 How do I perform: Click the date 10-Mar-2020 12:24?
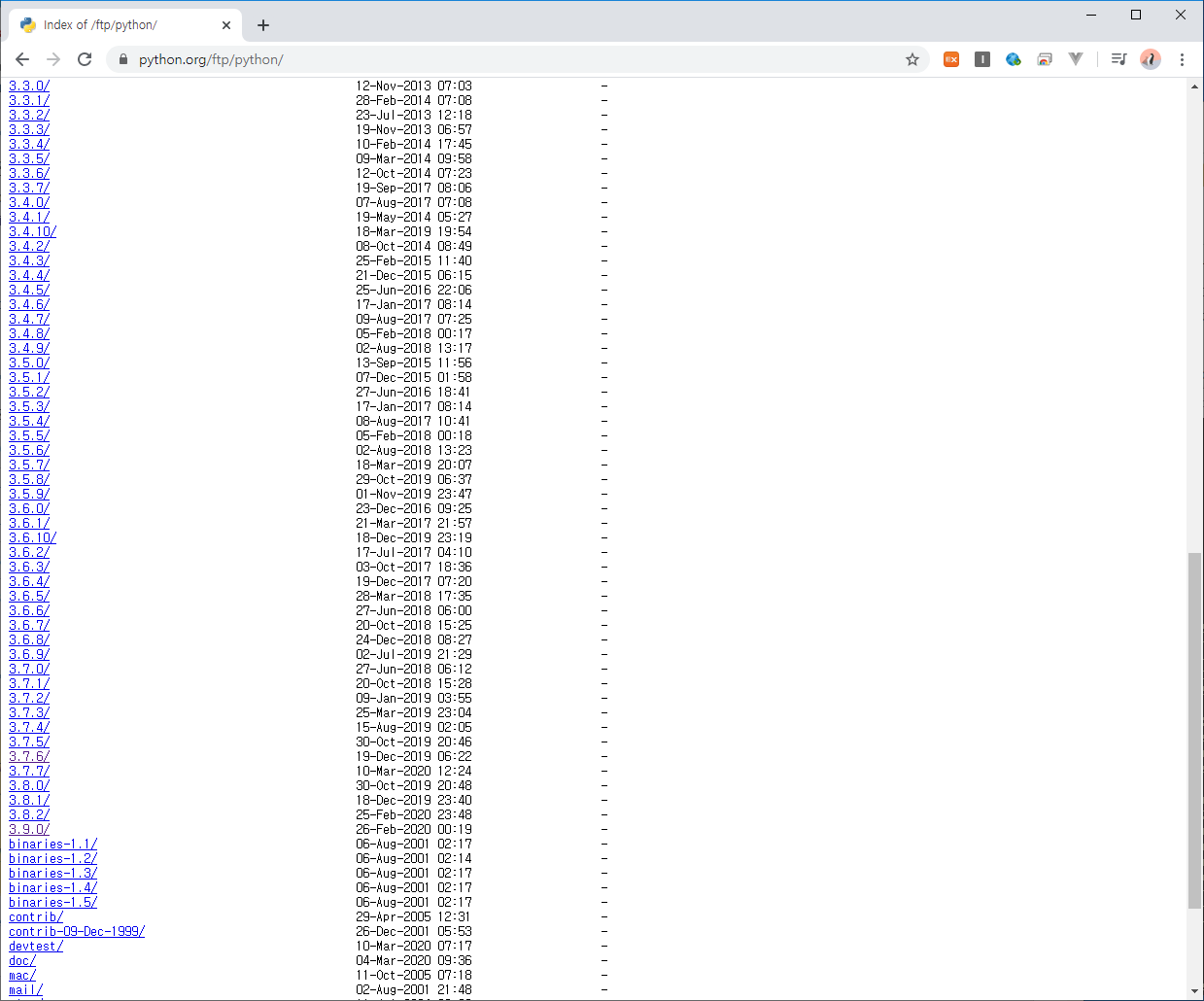pyautogui.click(x=414, y=771)
